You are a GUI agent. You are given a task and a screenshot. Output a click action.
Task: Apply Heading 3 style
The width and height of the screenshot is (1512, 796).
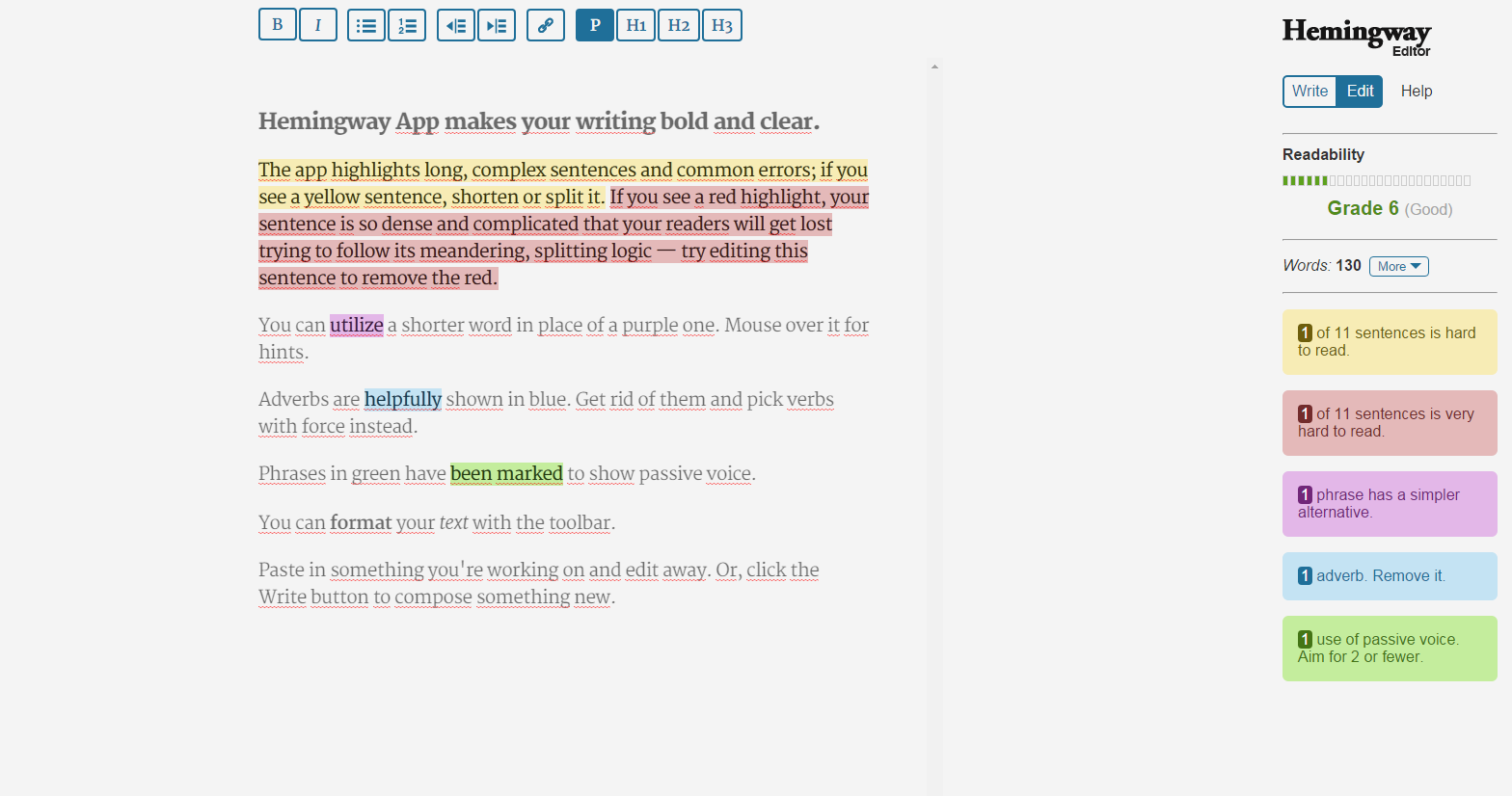pyautogui.click(x=722, y=25)
